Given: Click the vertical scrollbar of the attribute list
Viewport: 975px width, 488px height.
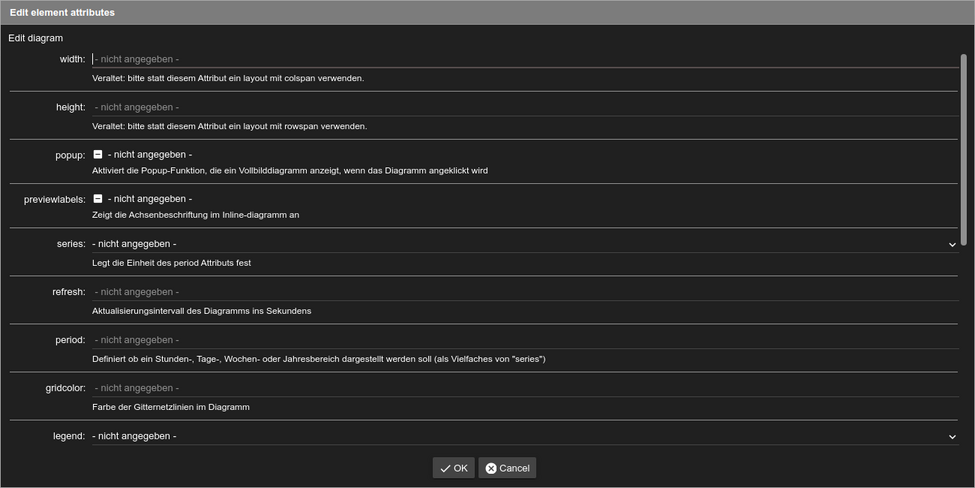Looking at the screenshot, I should (x=963, y=150).
